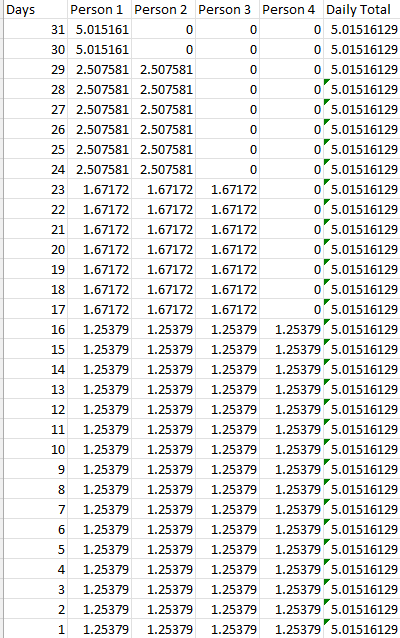Click Person 2 value in day 19 row
This screenshot has width=400, height=638.
pos(163,269)
